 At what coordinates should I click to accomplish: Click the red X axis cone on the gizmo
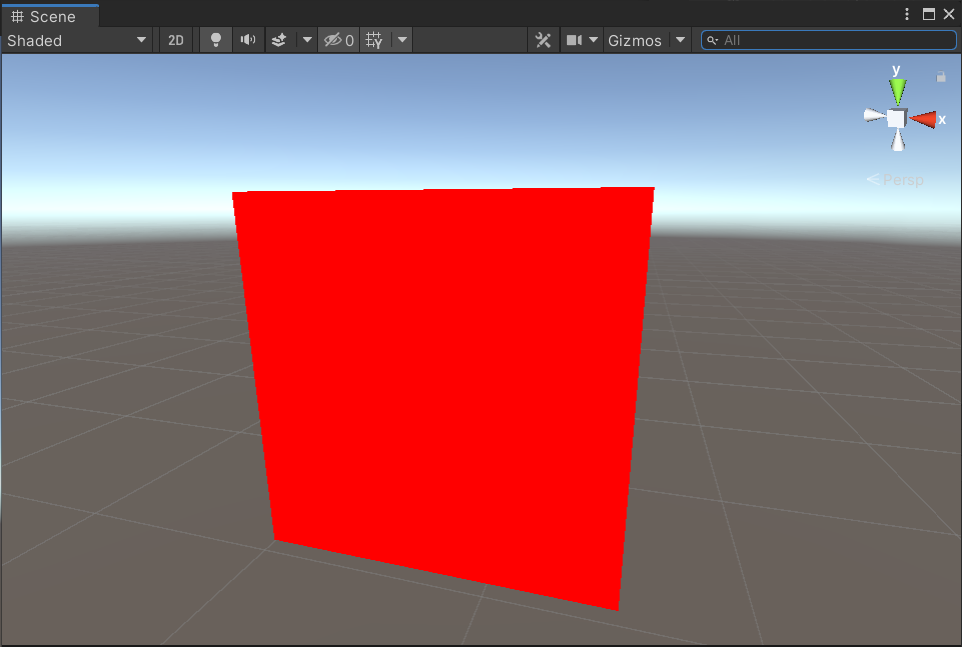pyautogui.click(x=926, y=119)
